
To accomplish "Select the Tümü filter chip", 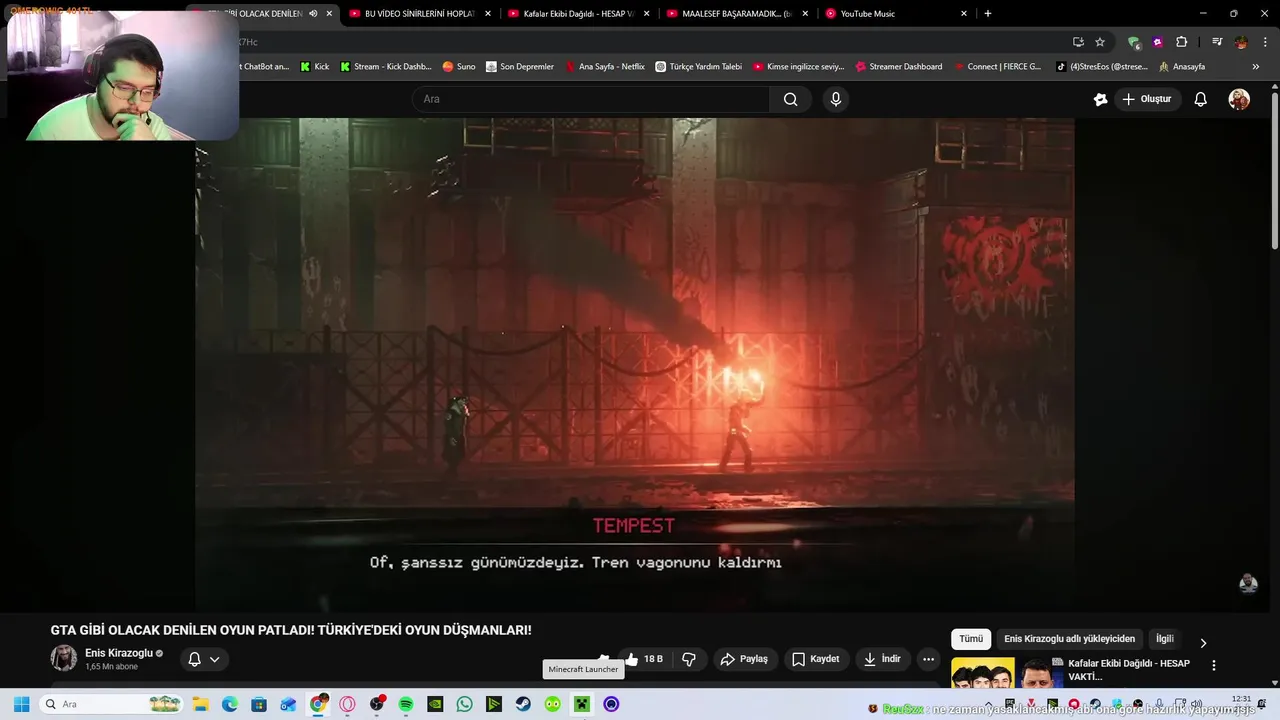I will tap(971, 639).
